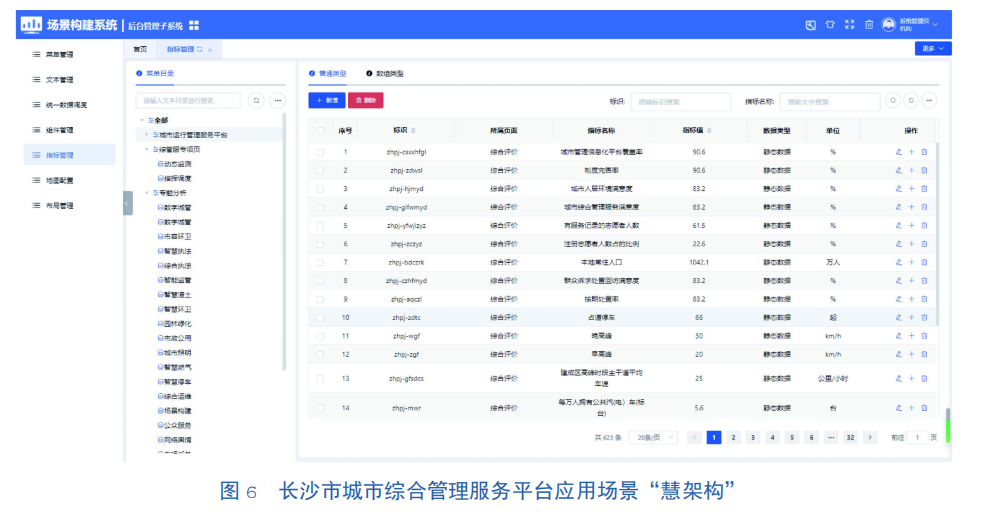This screenshot has height=515, width=984.
Task: Delete row zhpj-zgf with trash icon
Action: click(x=924, y=354)
